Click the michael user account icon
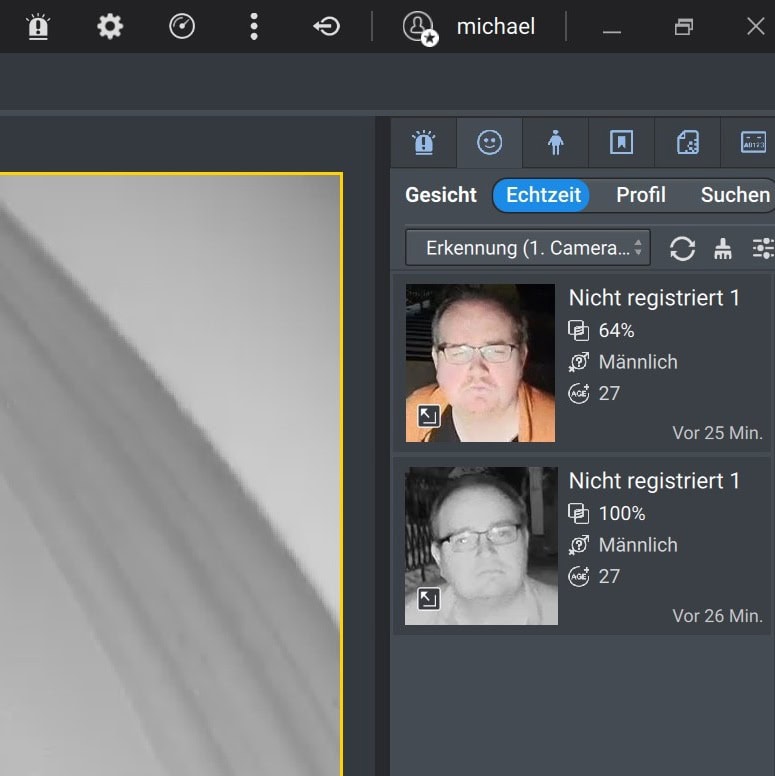Image resolution: width=775 pixels, height=776 pixels. [x=419, y=28]
